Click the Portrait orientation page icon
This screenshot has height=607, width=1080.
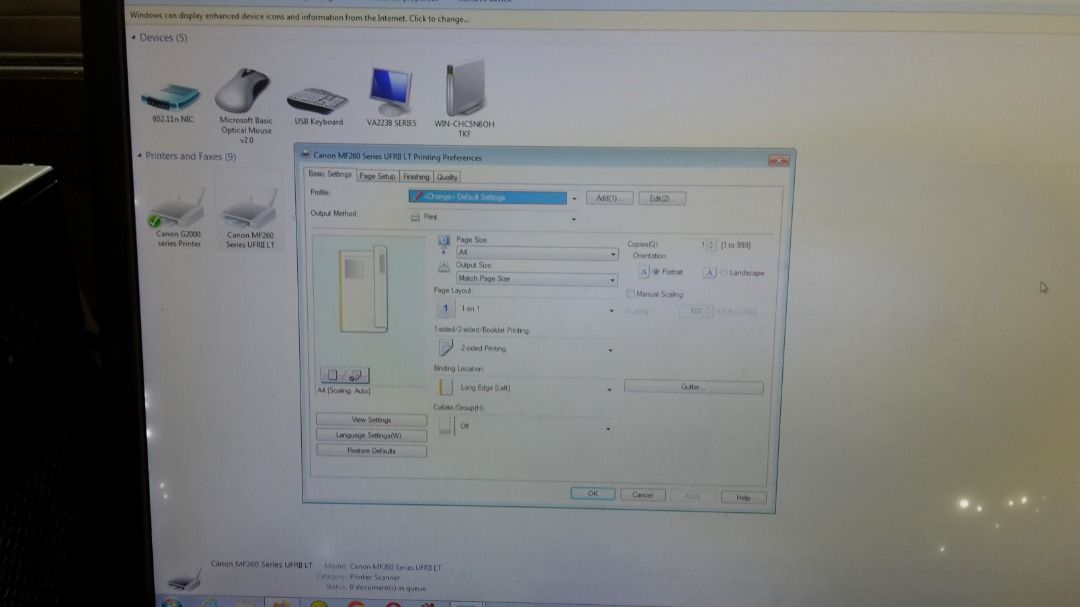[643, 272]
